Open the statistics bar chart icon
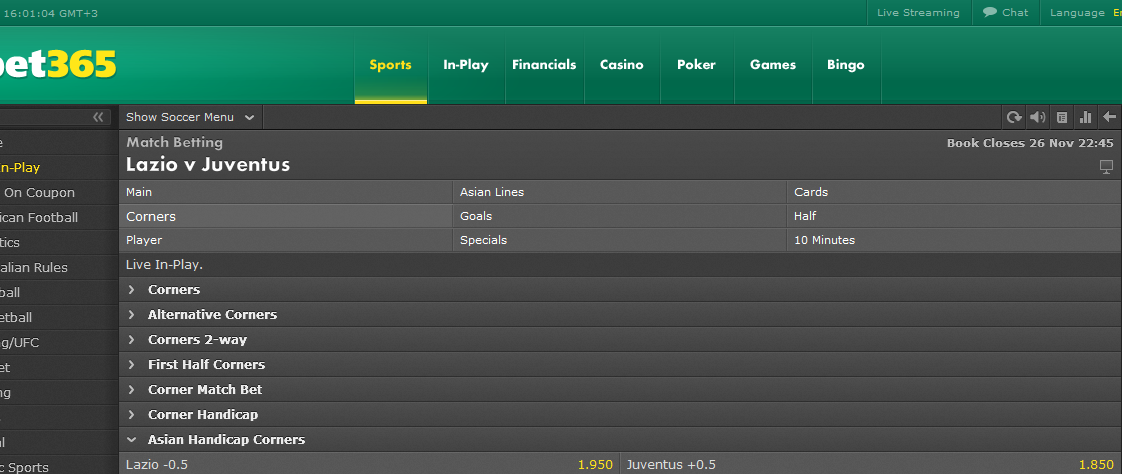Screen dimensions: 1122x474 pos(1086,117)
